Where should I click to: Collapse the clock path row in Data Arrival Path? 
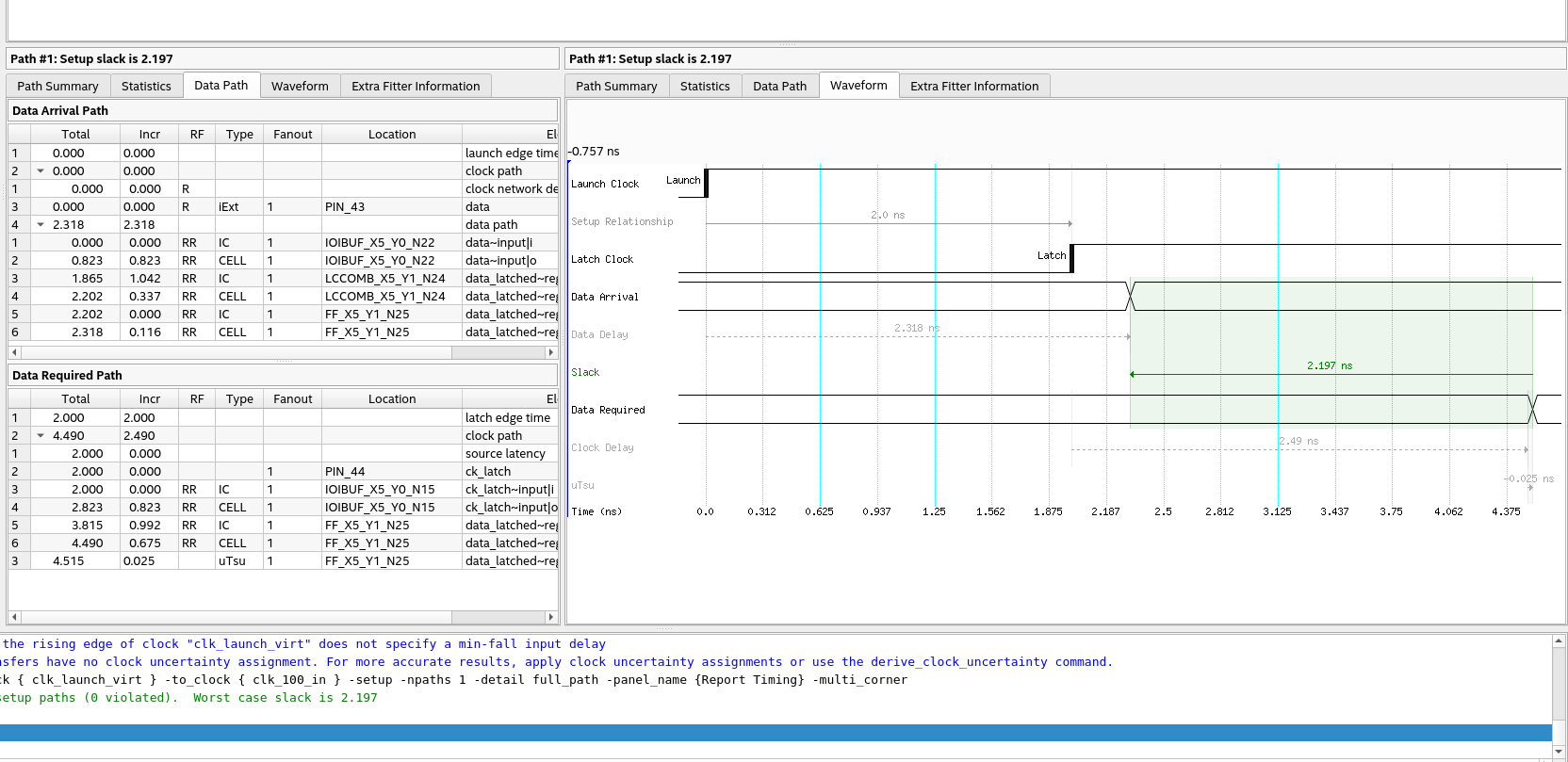[41, 171]
